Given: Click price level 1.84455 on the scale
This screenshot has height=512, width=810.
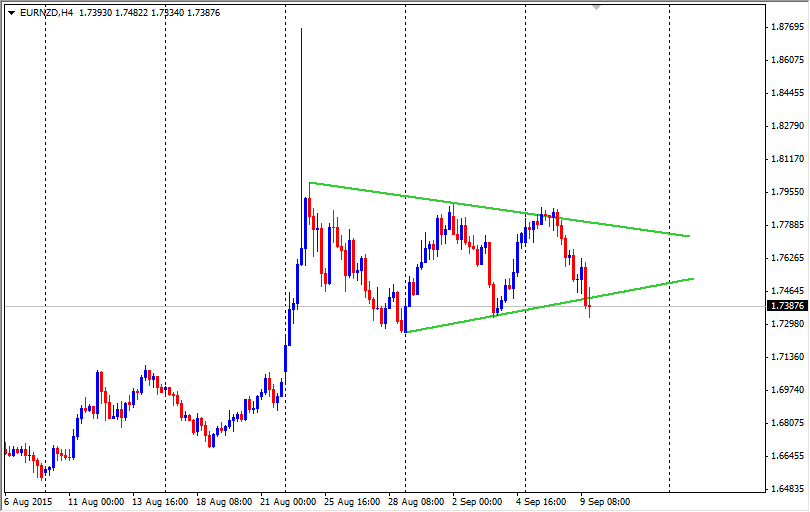Looking at the screenshot, I should pyautogui.click(x=788, y=94).
